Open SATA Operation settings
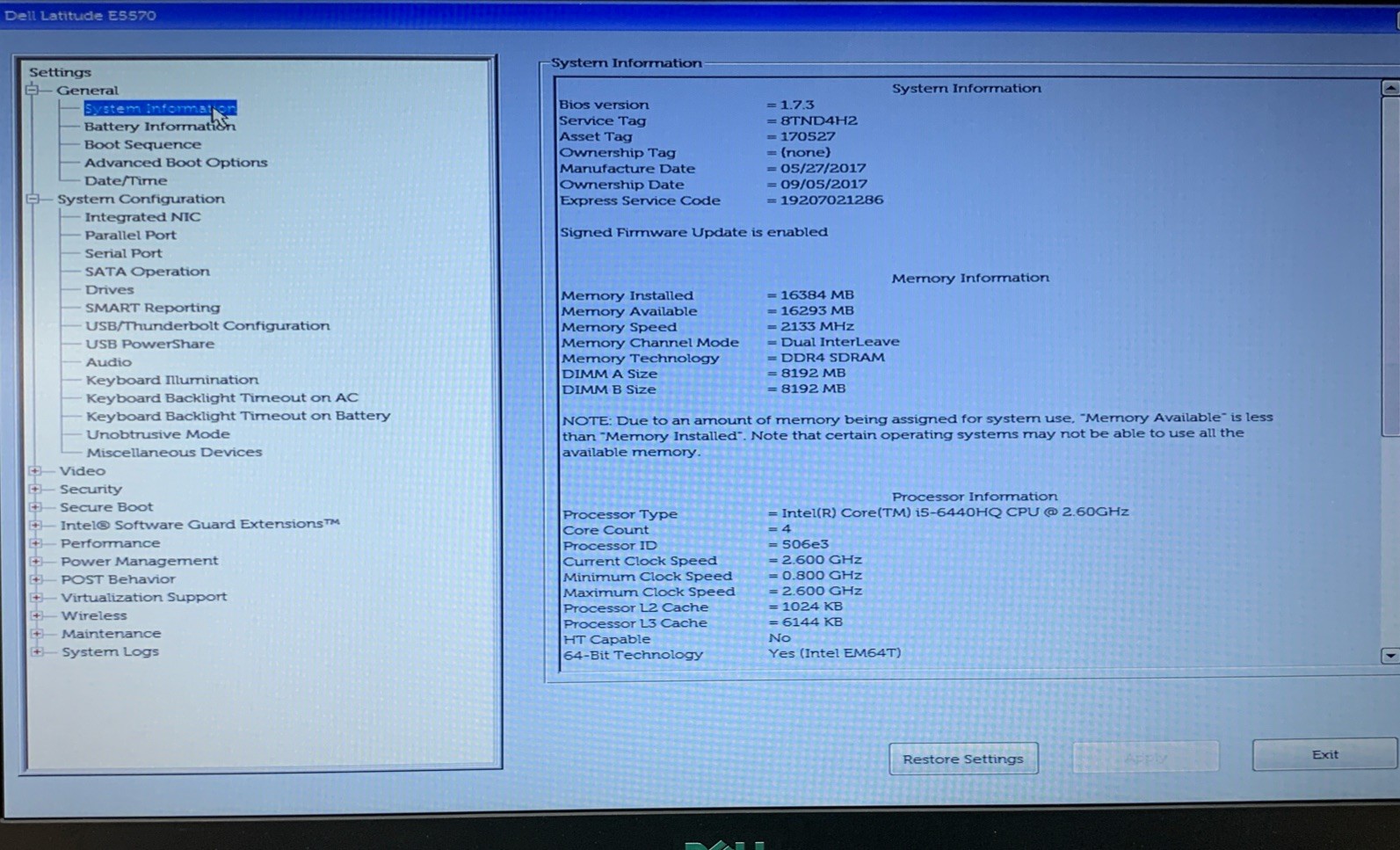Screen dimensions: 1400x850 pos(147,272)
